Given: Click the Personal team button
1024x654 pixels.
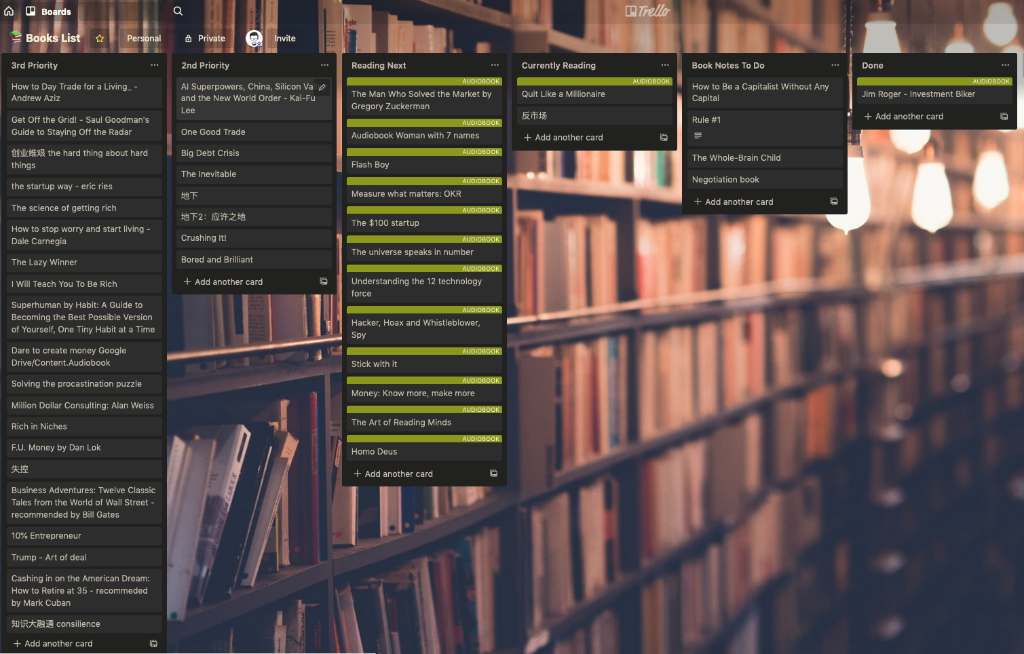Looking at the screenshot, I should coord(144,38).
